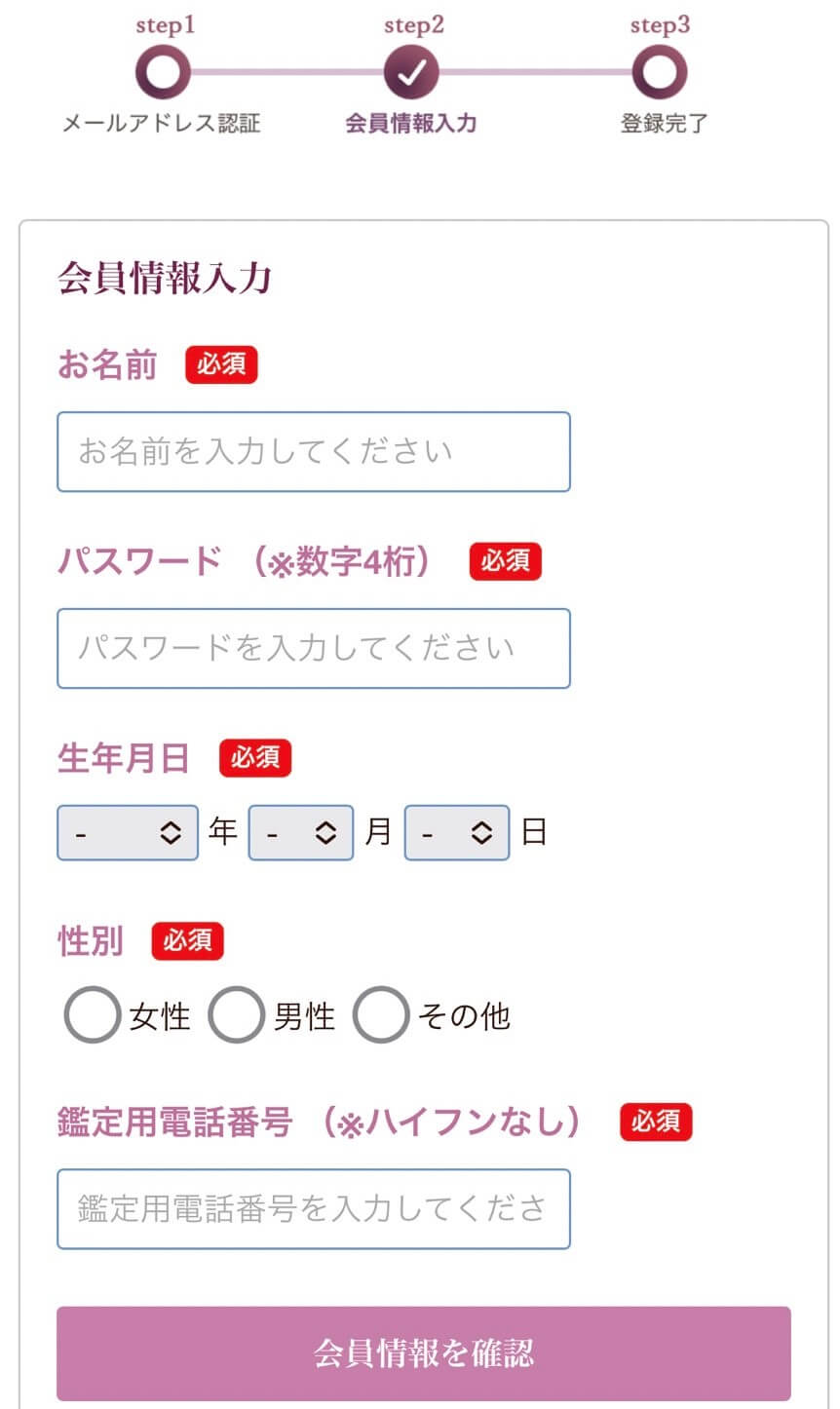Click the 登録完了 step label
The image size is (840, 1409).
coord(664,124)
